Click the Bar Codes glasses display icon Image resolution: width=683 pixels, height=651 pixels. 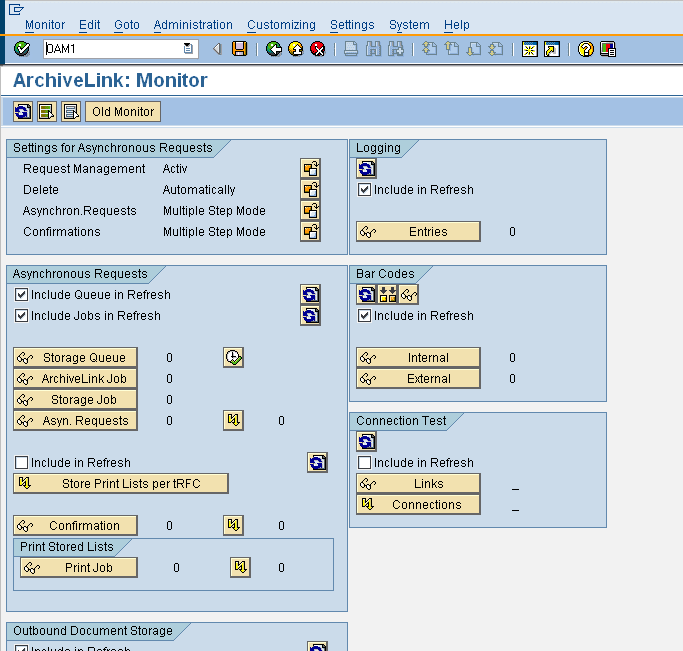click(409, 294)
